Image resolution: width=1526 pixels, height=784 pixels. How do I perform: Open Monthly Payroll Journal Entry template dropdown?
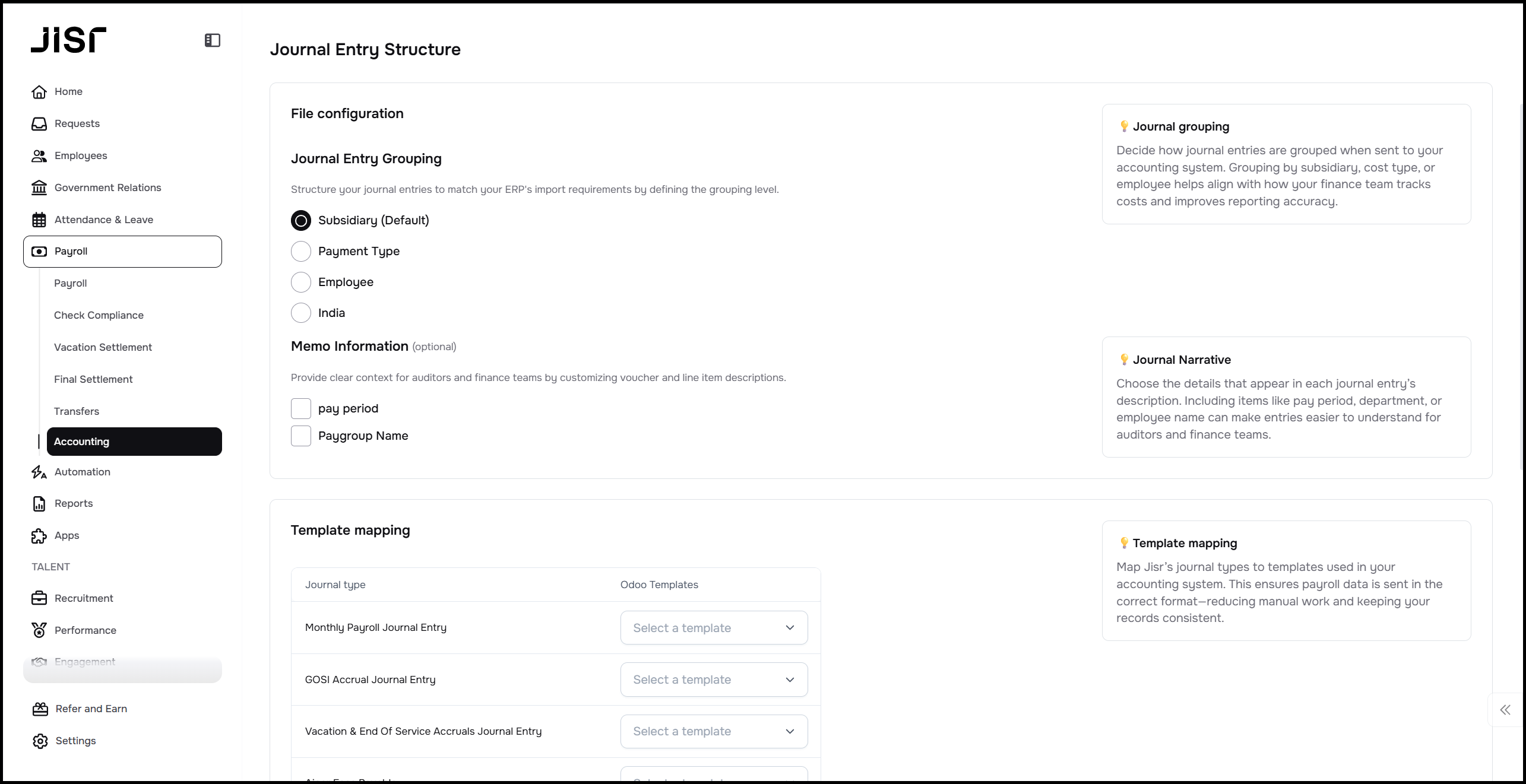pyautogui.click(x=714, y=628)
